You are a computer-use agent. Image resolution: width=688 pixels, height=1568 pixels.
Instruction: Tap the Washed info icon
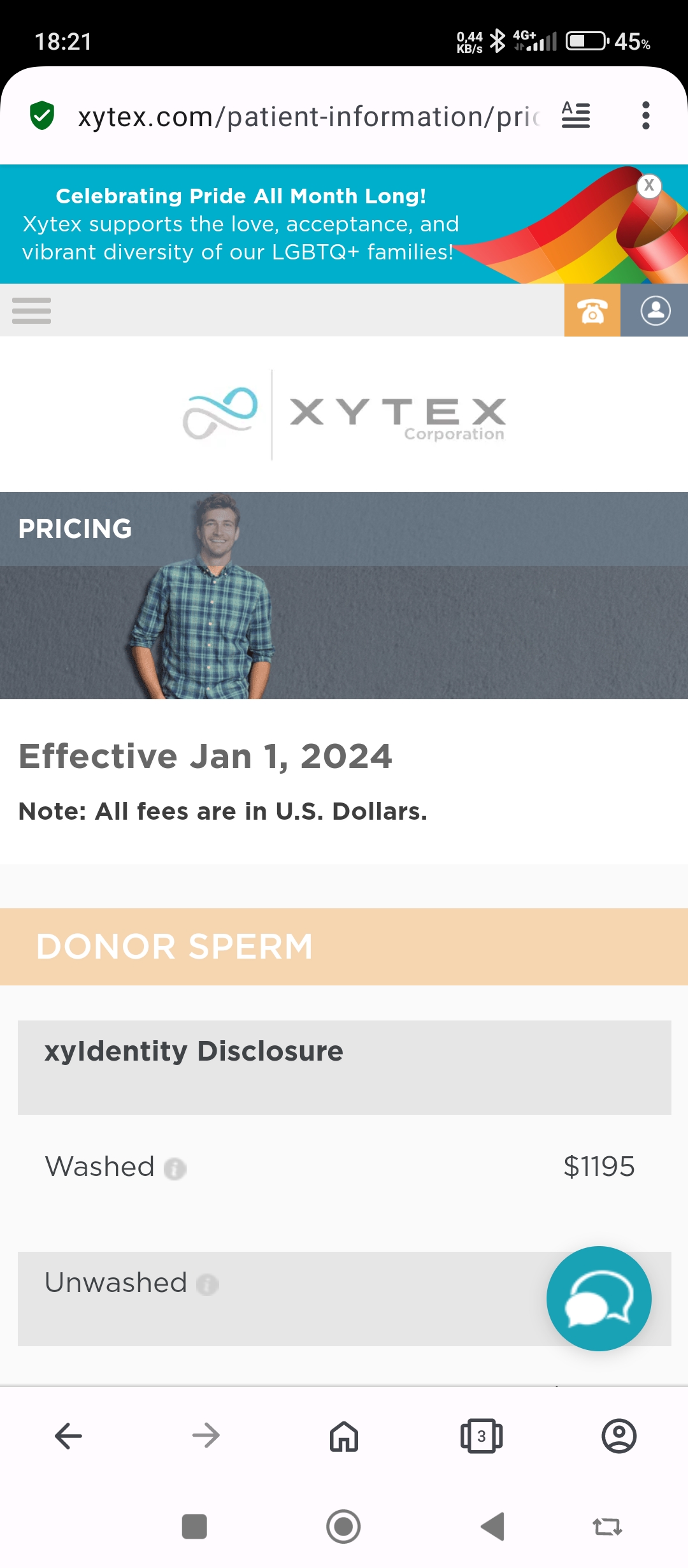(175, 1169)
